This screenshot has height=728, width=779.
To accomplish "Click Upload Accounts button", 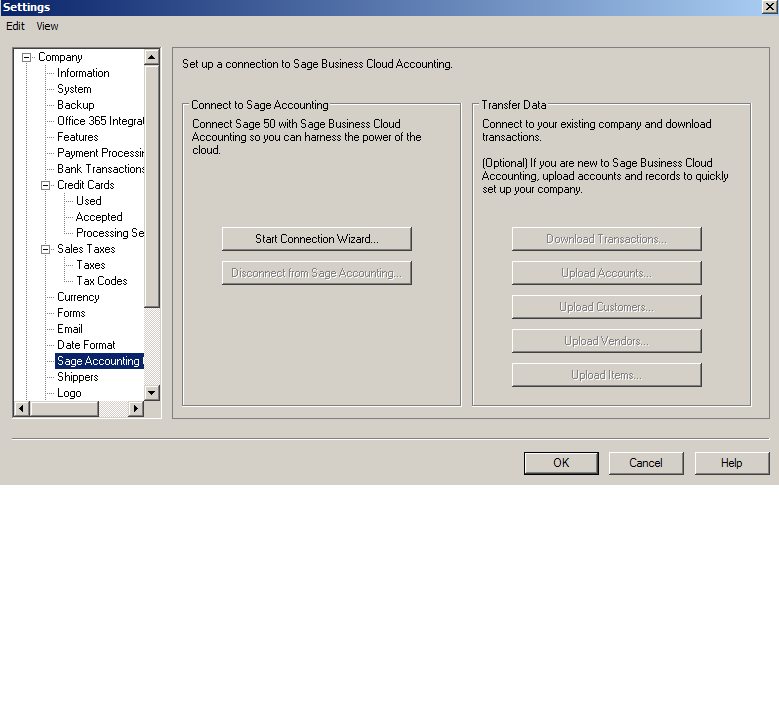I will [607, 273].
